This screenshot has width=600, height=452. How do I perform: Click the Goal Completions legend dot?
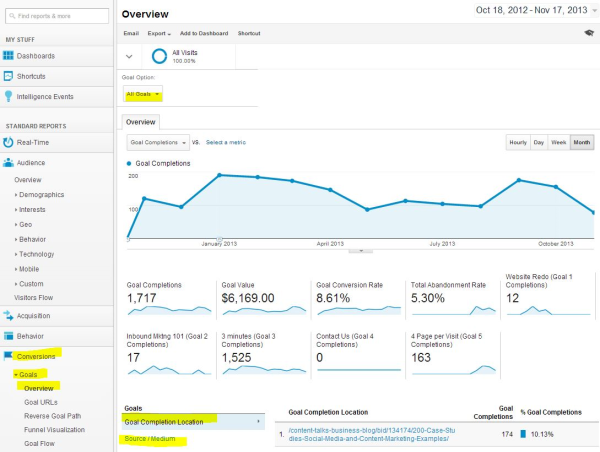[129, 163]
